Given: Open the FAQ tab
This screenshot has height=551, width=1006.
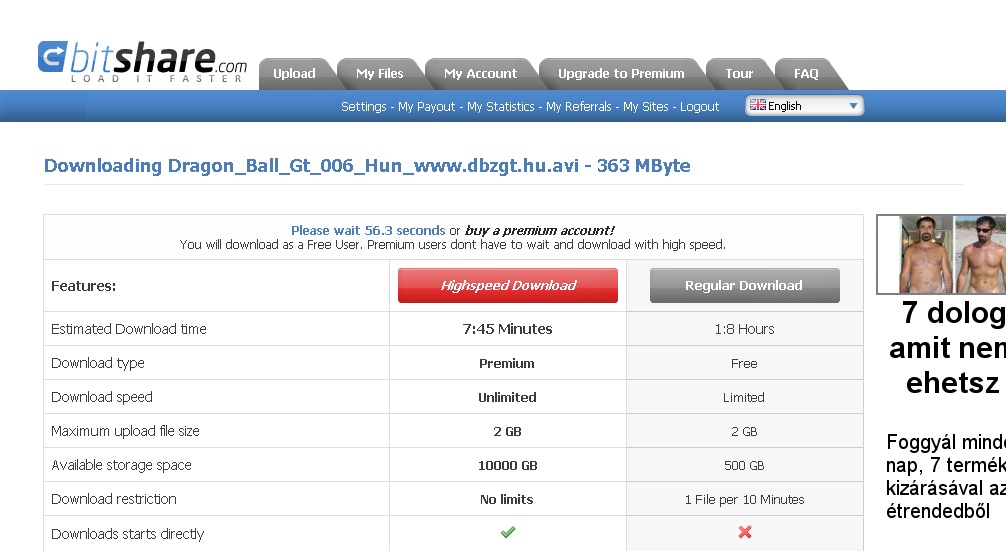Looking at the screenshot, I should tap(806, 73).
